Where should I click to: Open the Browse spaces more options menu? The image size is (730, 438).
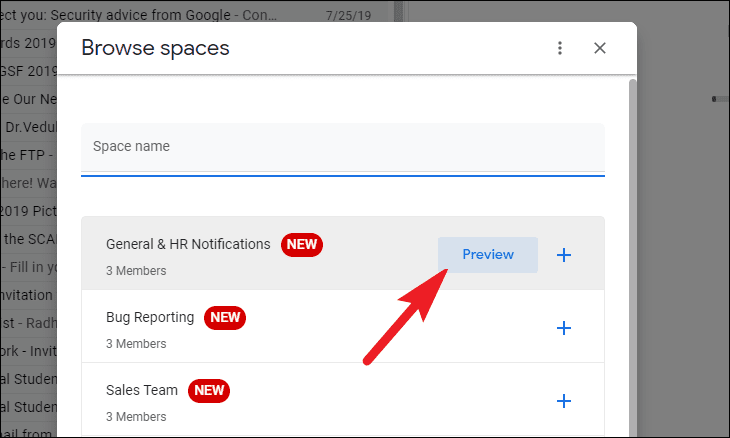(x=560, y=48)
